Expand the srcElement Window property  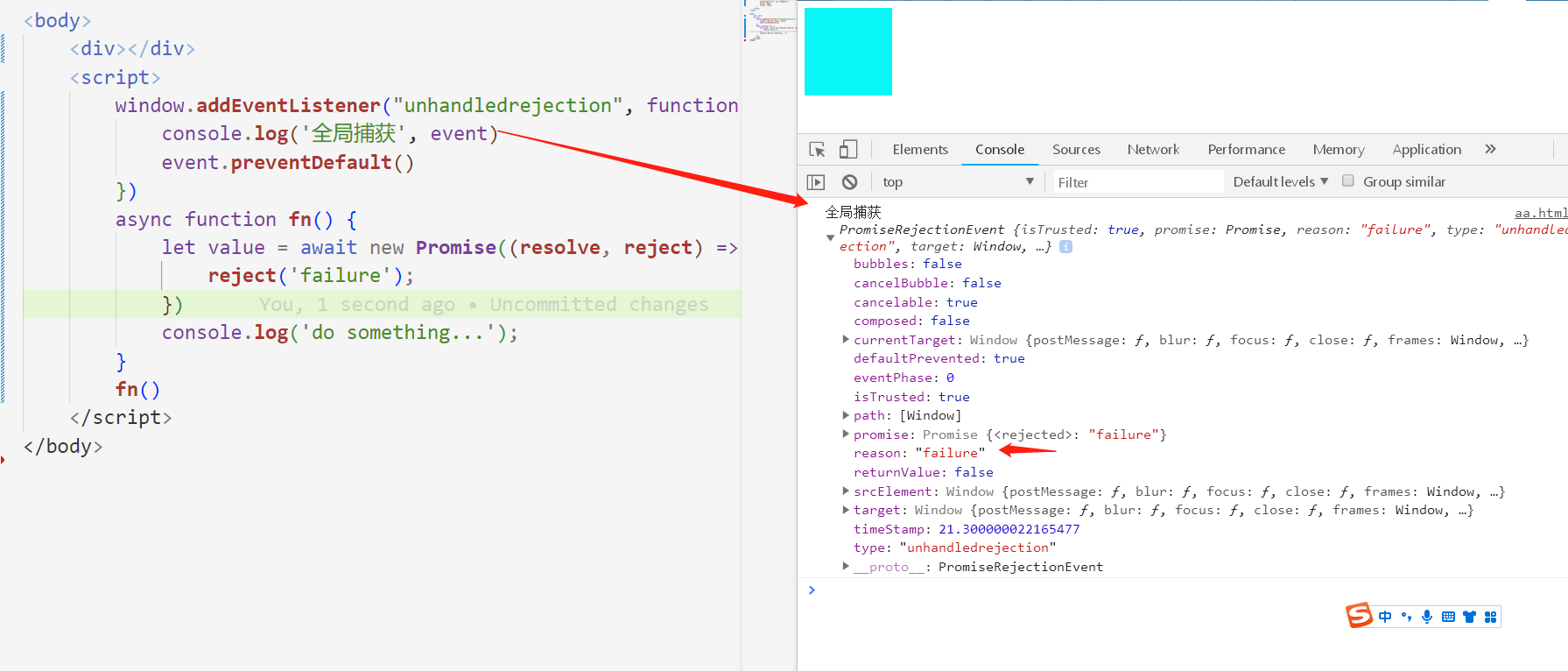tap(845, 491)
